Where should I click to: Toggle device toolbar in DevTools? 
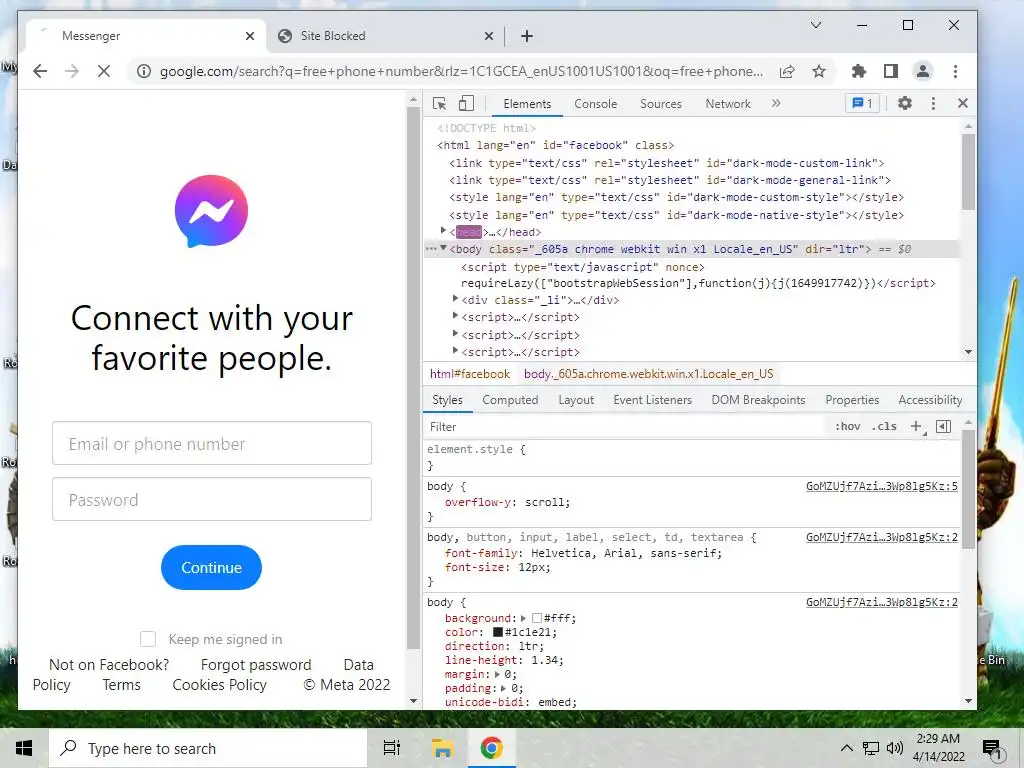click(x=466, y=103)
